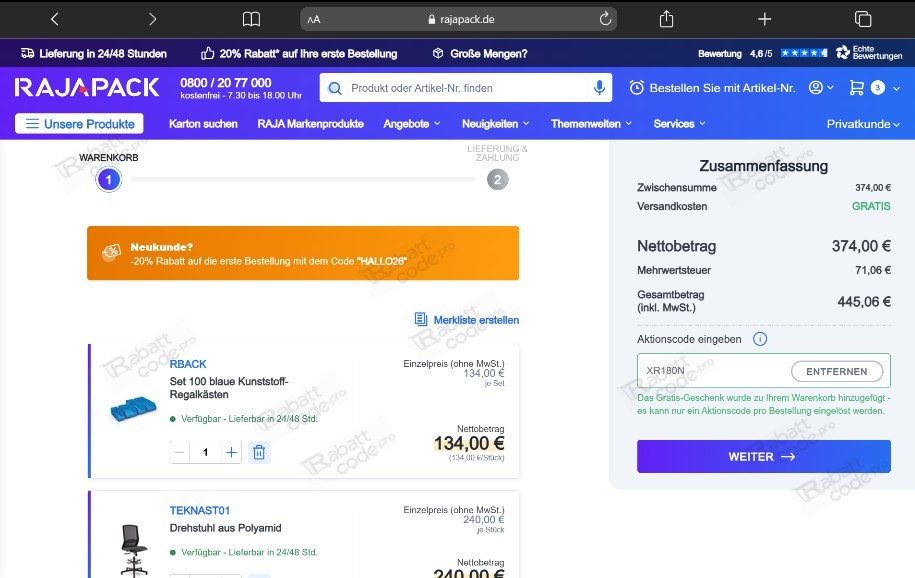The image size is (915, 578).
Task: Click the shopping cart icon
Action: point(856,88)
